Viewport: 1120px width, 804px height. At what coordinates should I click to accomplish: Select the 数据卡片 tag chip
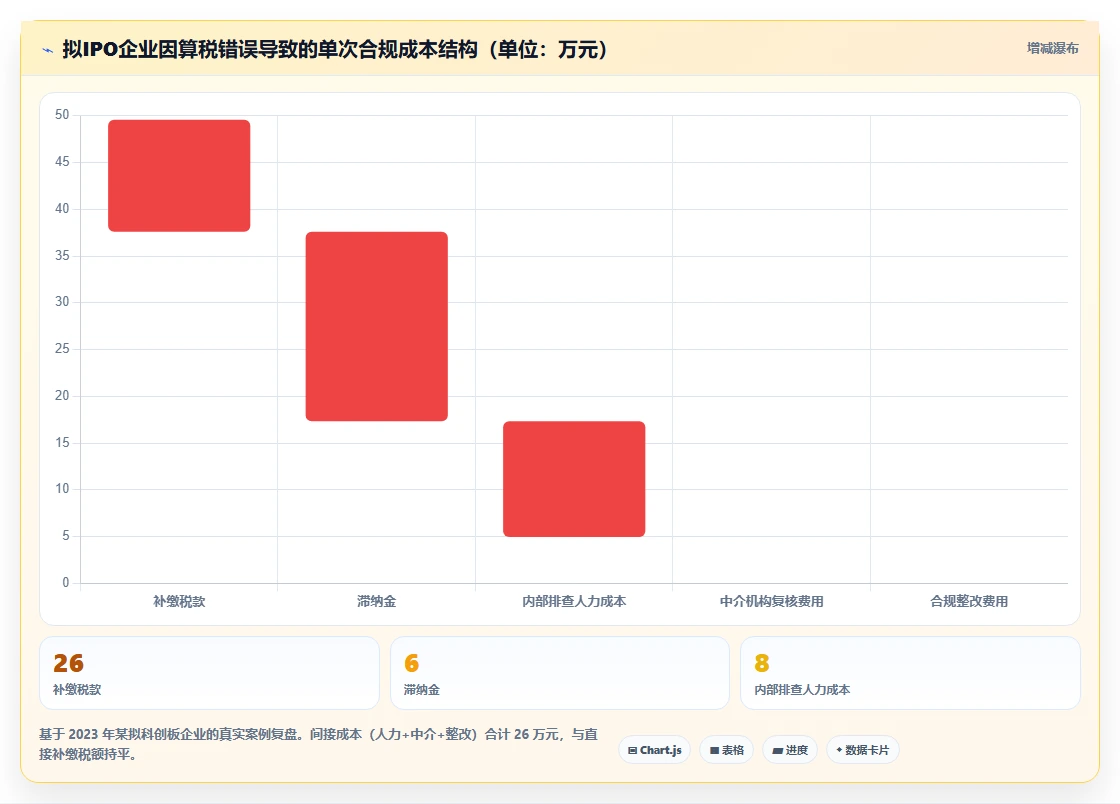tap(862, 750)
